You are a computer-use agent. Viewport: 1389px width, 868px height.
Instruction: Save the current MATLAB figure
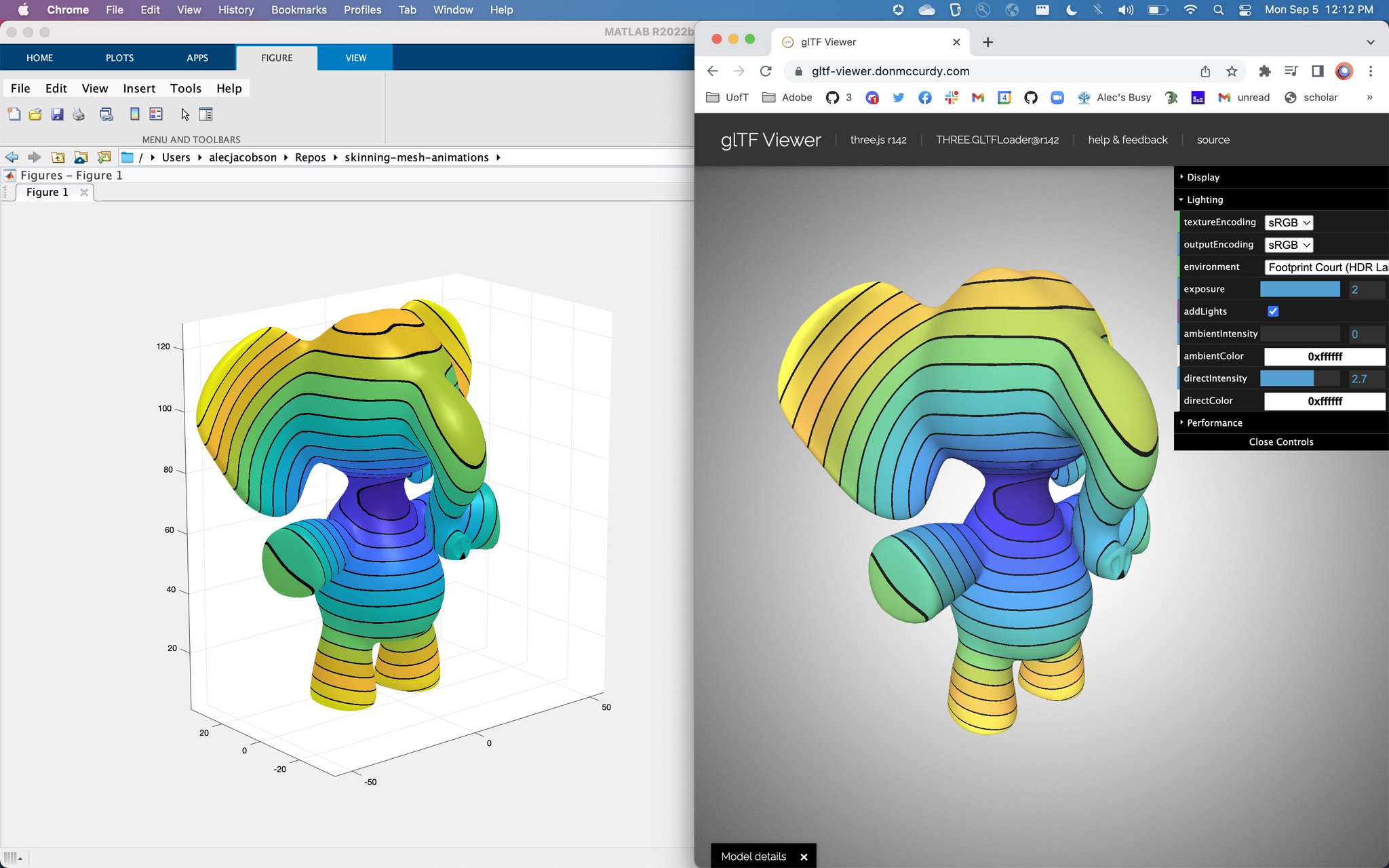(x=56, y=114)
